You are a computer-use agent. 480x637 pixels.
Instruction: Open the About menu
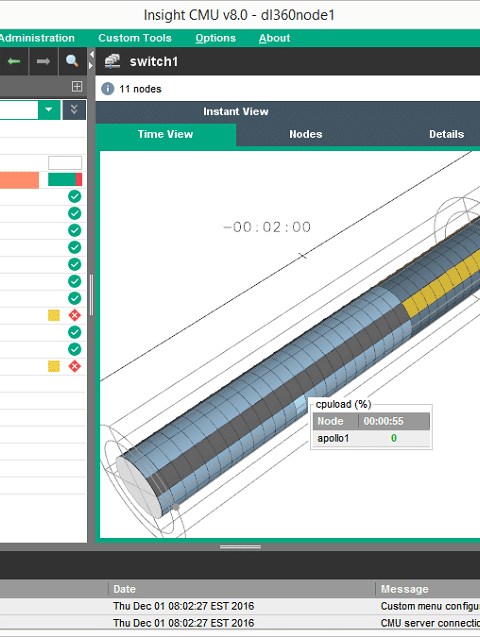click(275, 38)
